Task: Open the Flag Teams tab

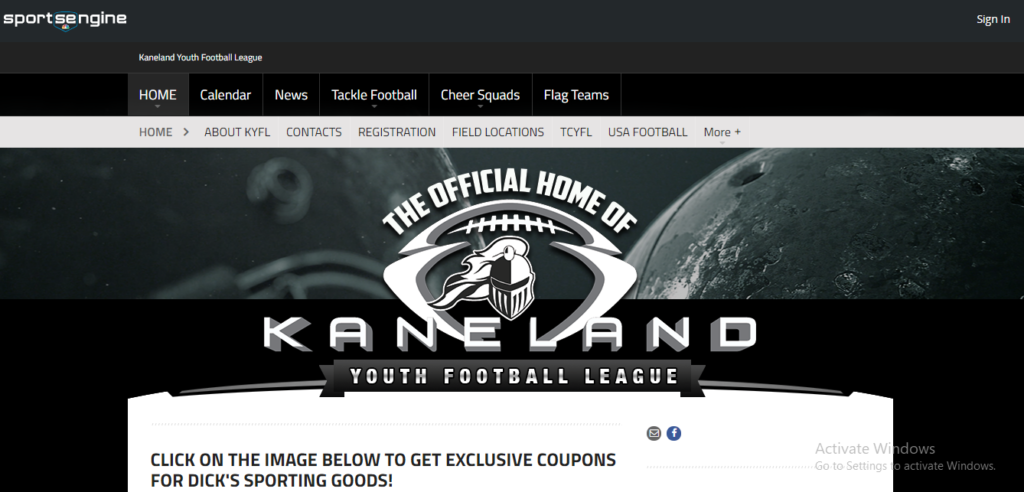Action: pos(576,95)
